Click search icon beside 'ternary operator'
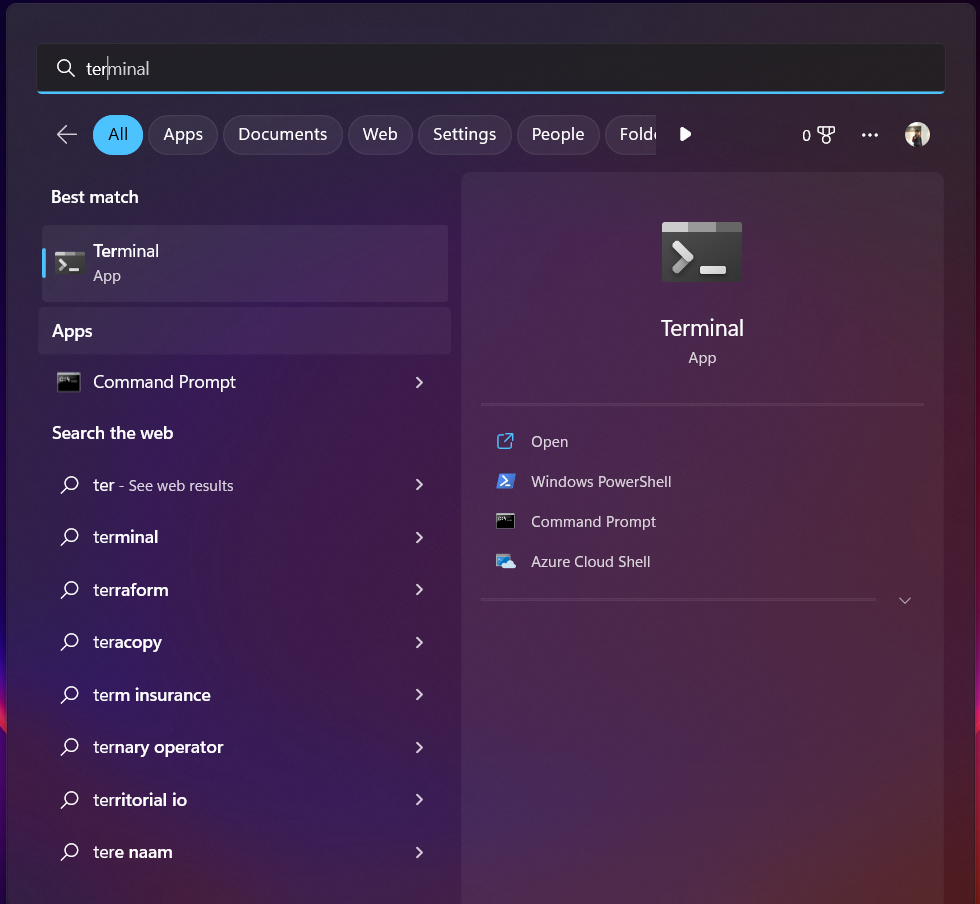980x904 pixels. [69, 747]
